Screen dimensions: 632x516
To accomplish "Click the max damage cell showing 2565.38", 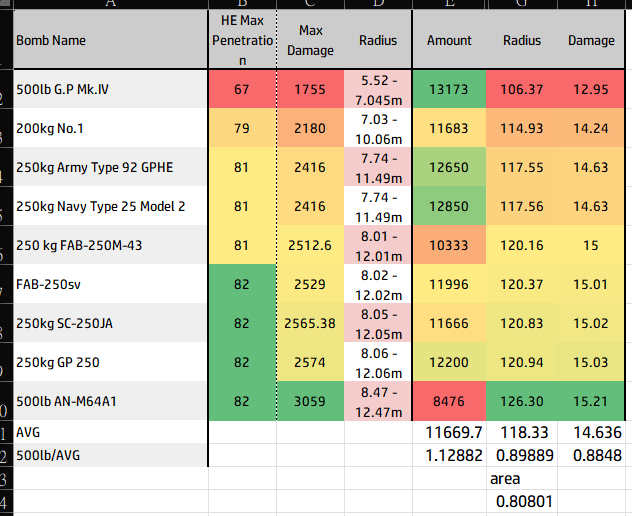I will point(310,323).
